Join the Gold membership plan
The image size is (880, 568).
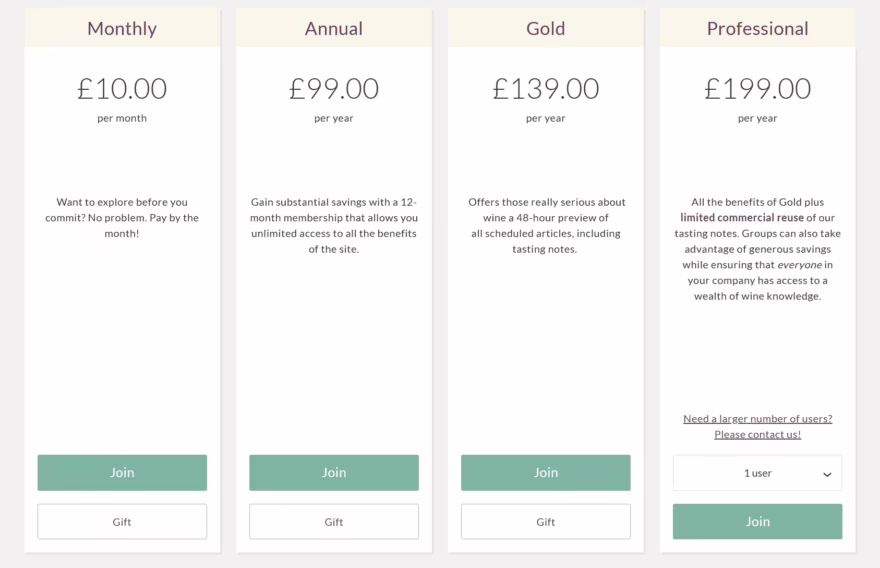click(x=546, y=472)
